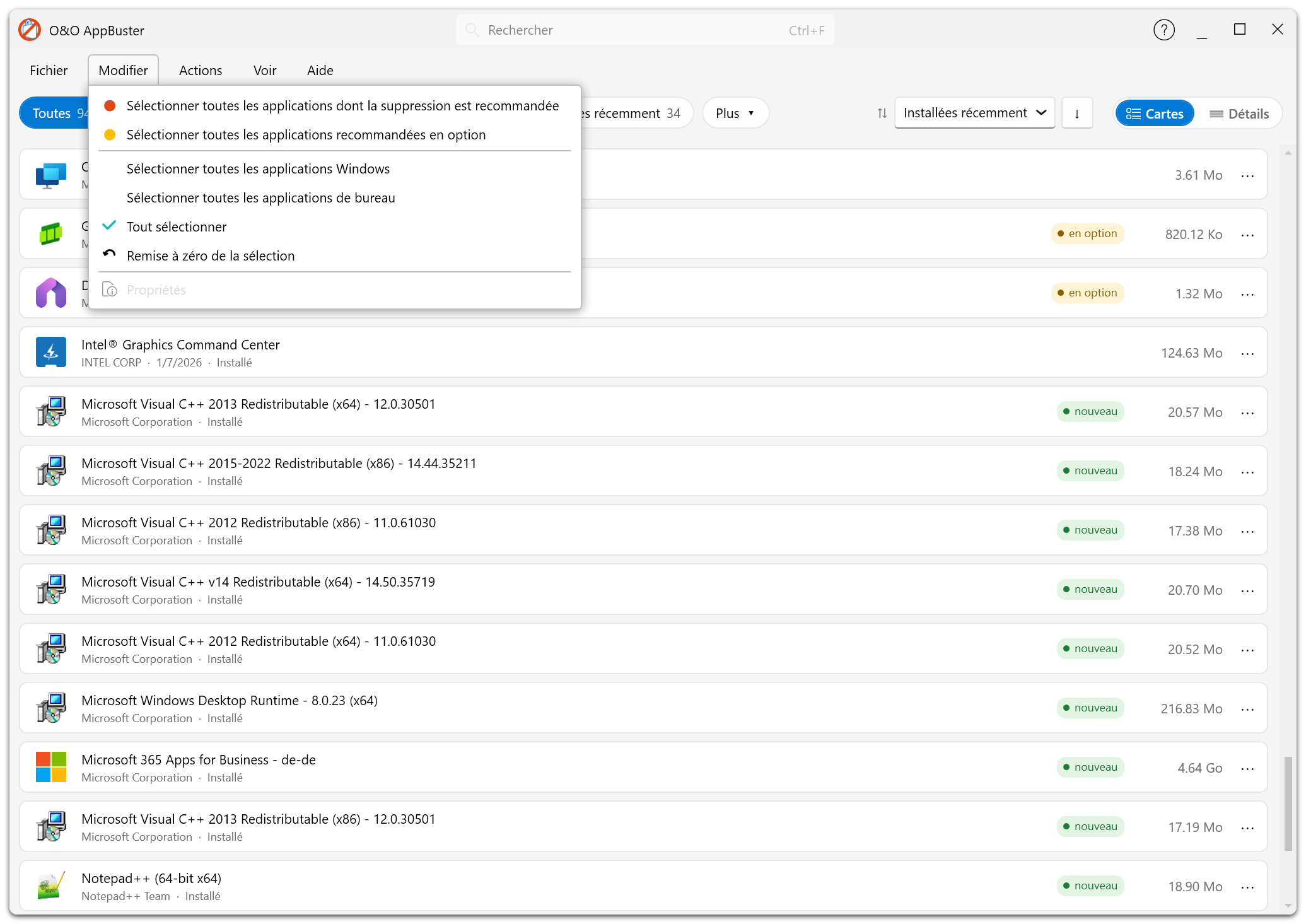Open the Voir menu

click(265, 71)
